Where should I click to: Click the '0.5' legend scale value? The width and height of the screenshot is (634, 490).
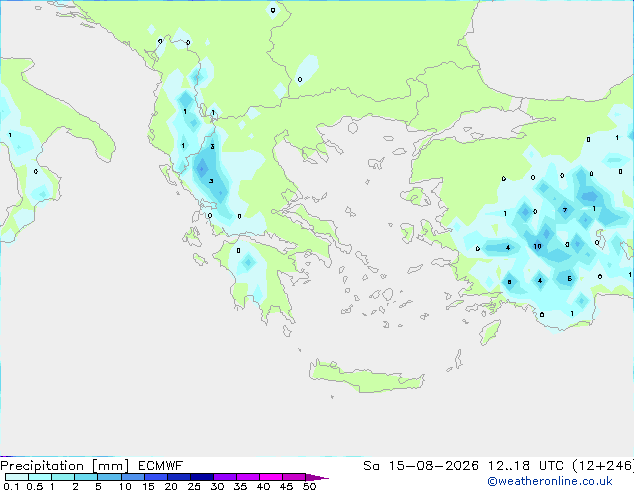(34, 486)
